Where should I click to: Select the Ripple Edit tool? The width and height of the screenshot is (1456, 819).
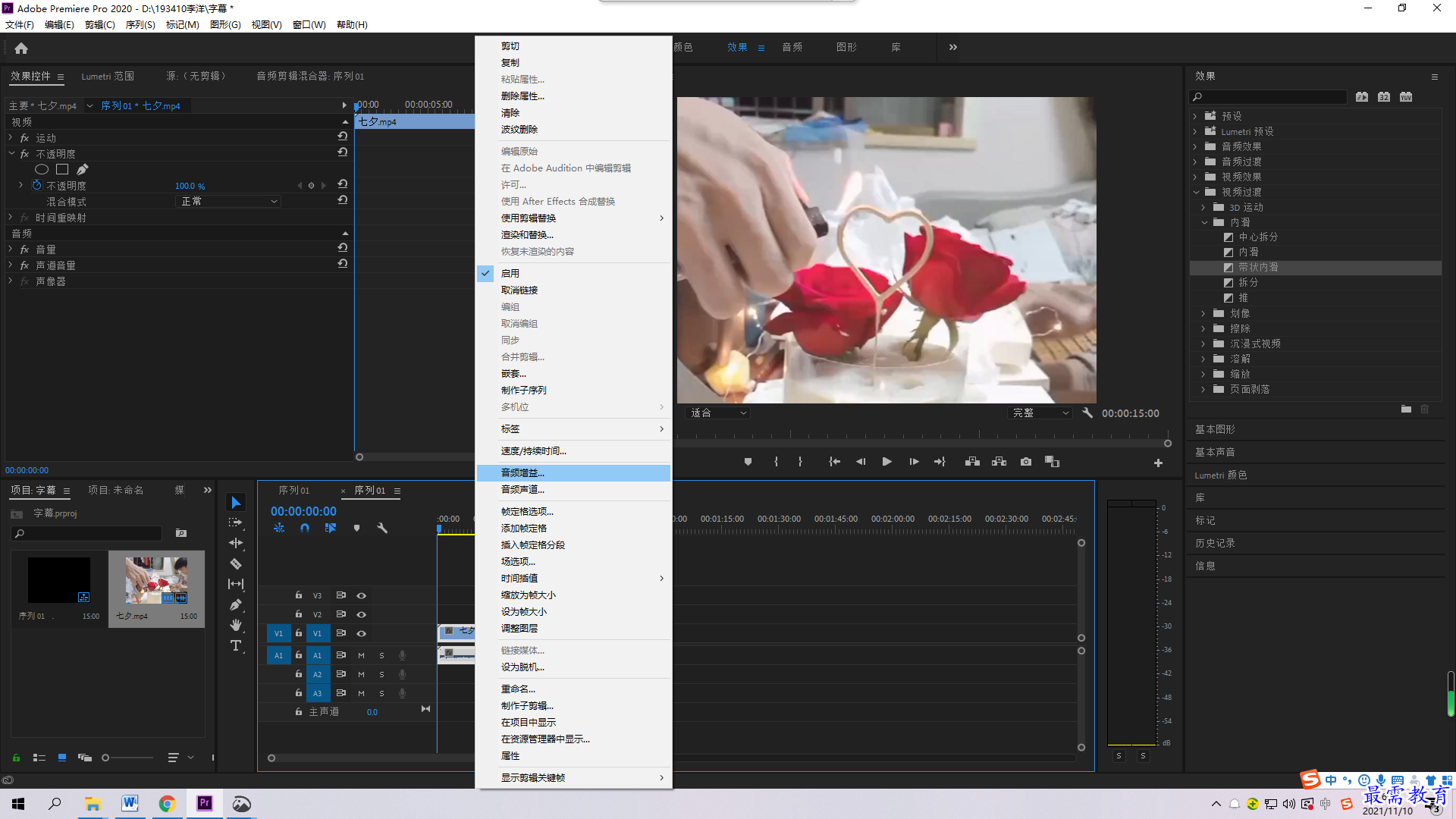pyautogui.click(x=236, y=543)
